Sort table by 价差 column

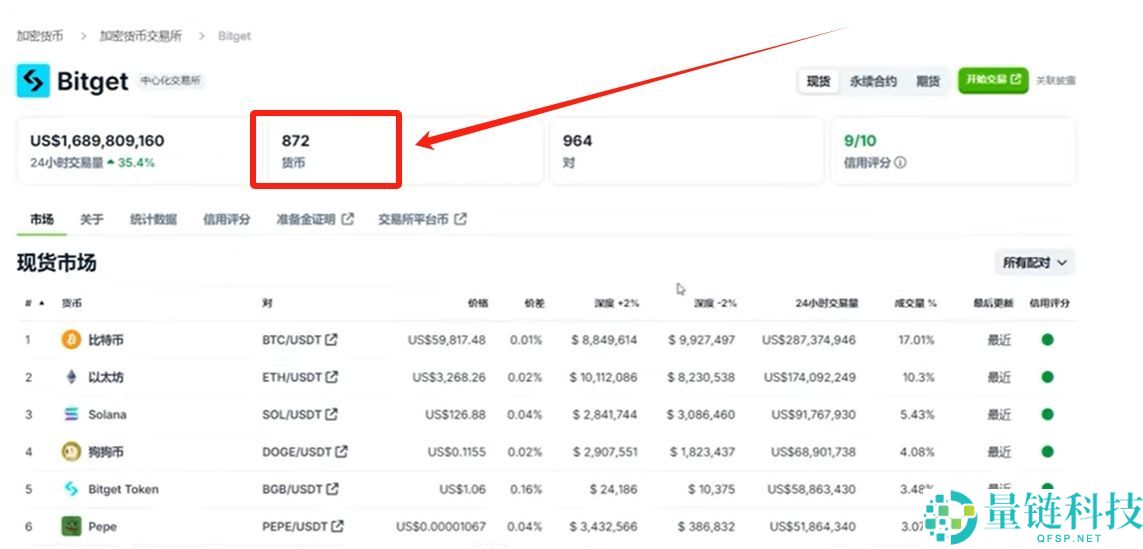click(x=534, y=303)
